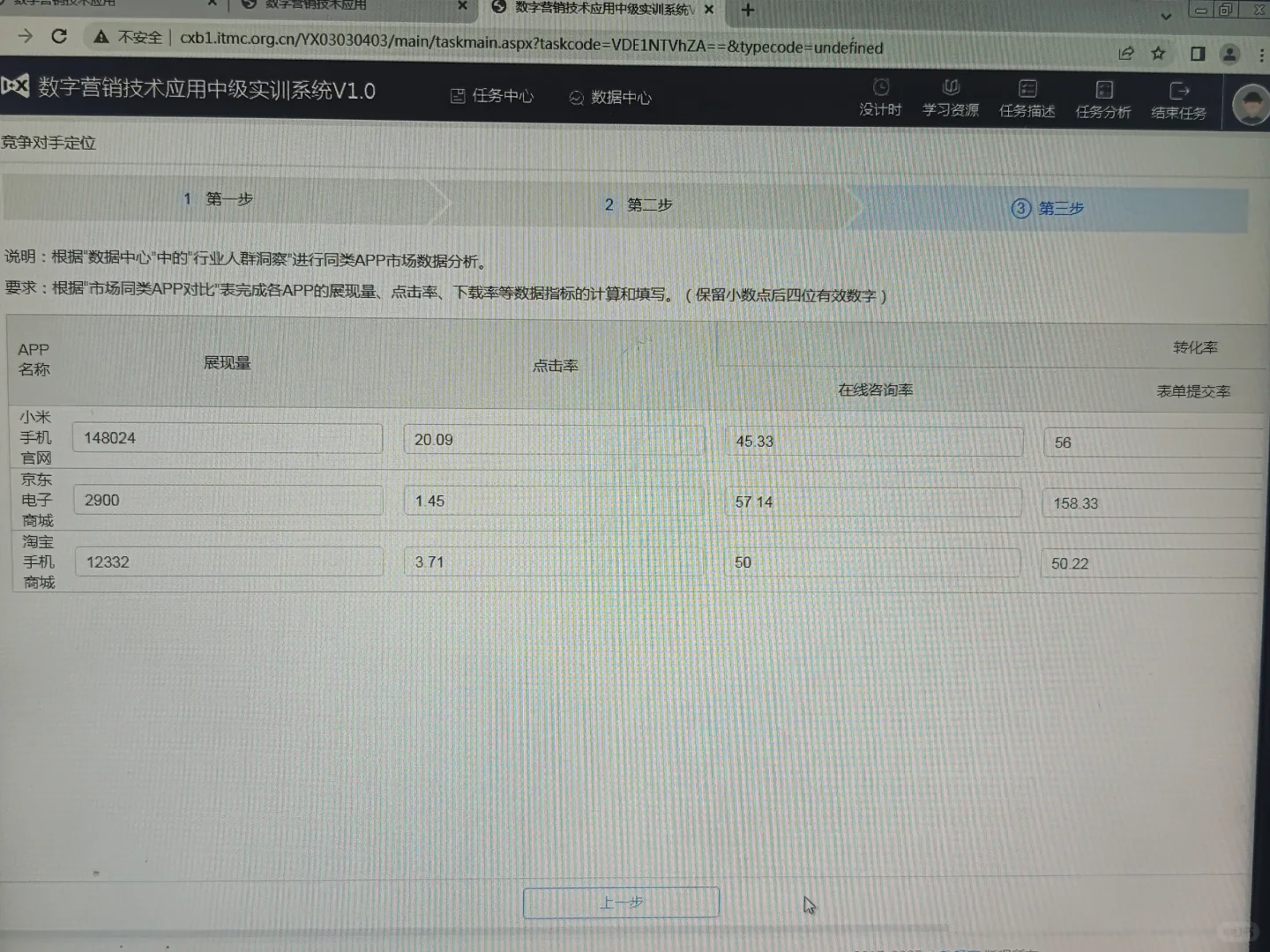The height and width of the screenshot is (952, 1270).
Task: Click the share page icon
Action: [x=1125, y=53]
